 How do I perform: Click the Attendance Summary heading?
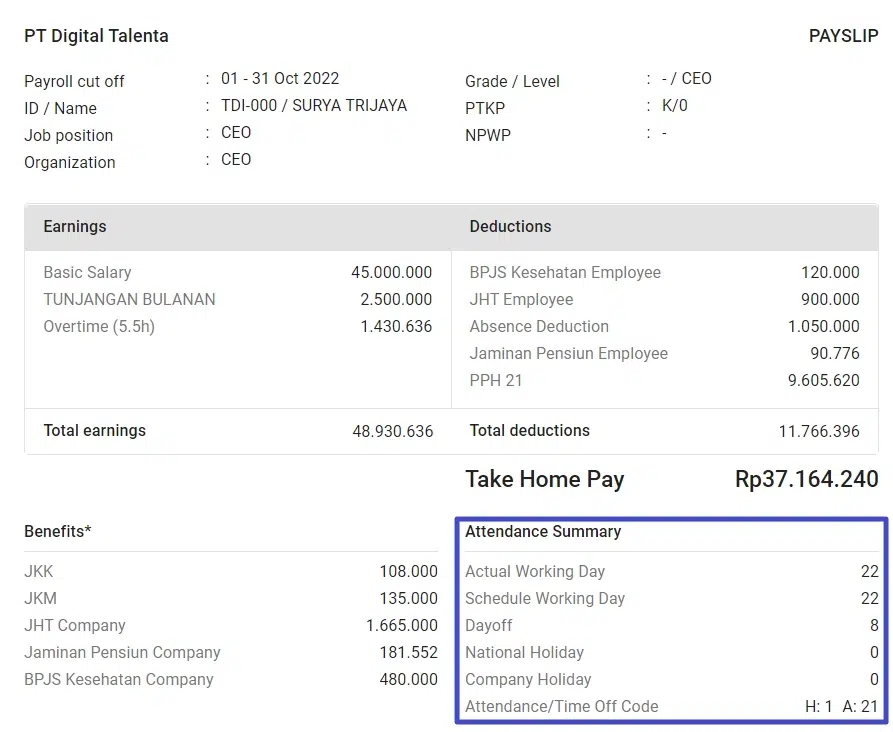[x=543, y=532]
